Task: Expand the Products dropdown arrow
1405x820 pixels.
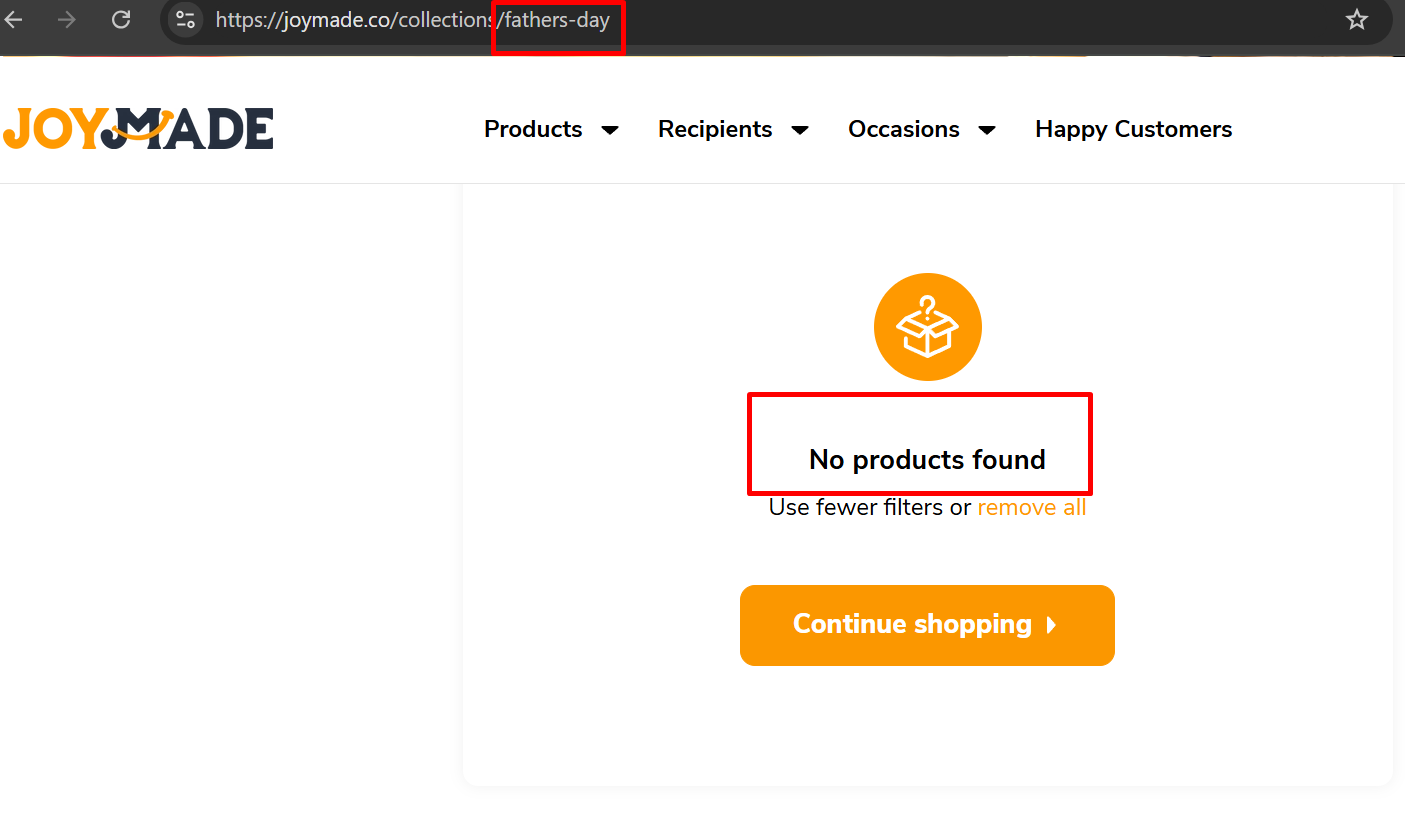Action: point(610,130)
